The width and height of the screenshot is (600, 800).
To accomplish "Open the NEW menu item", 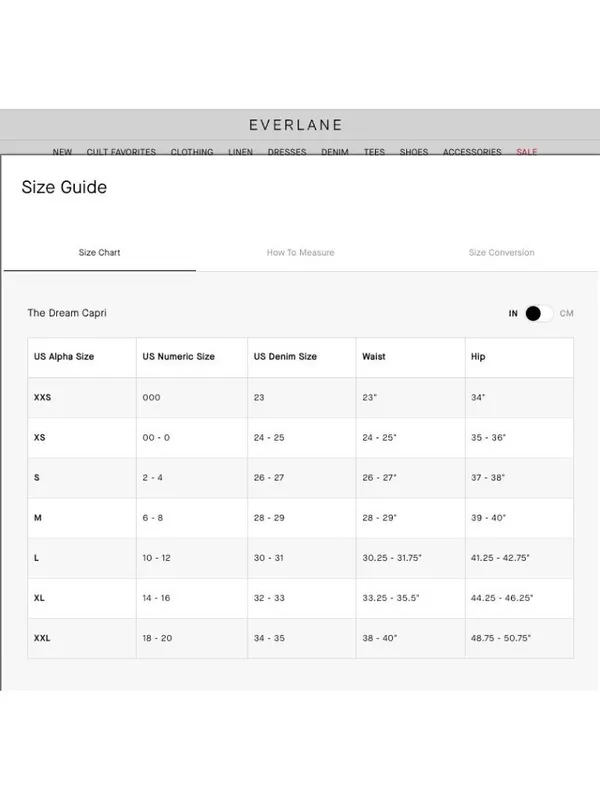I will (62, 152).
